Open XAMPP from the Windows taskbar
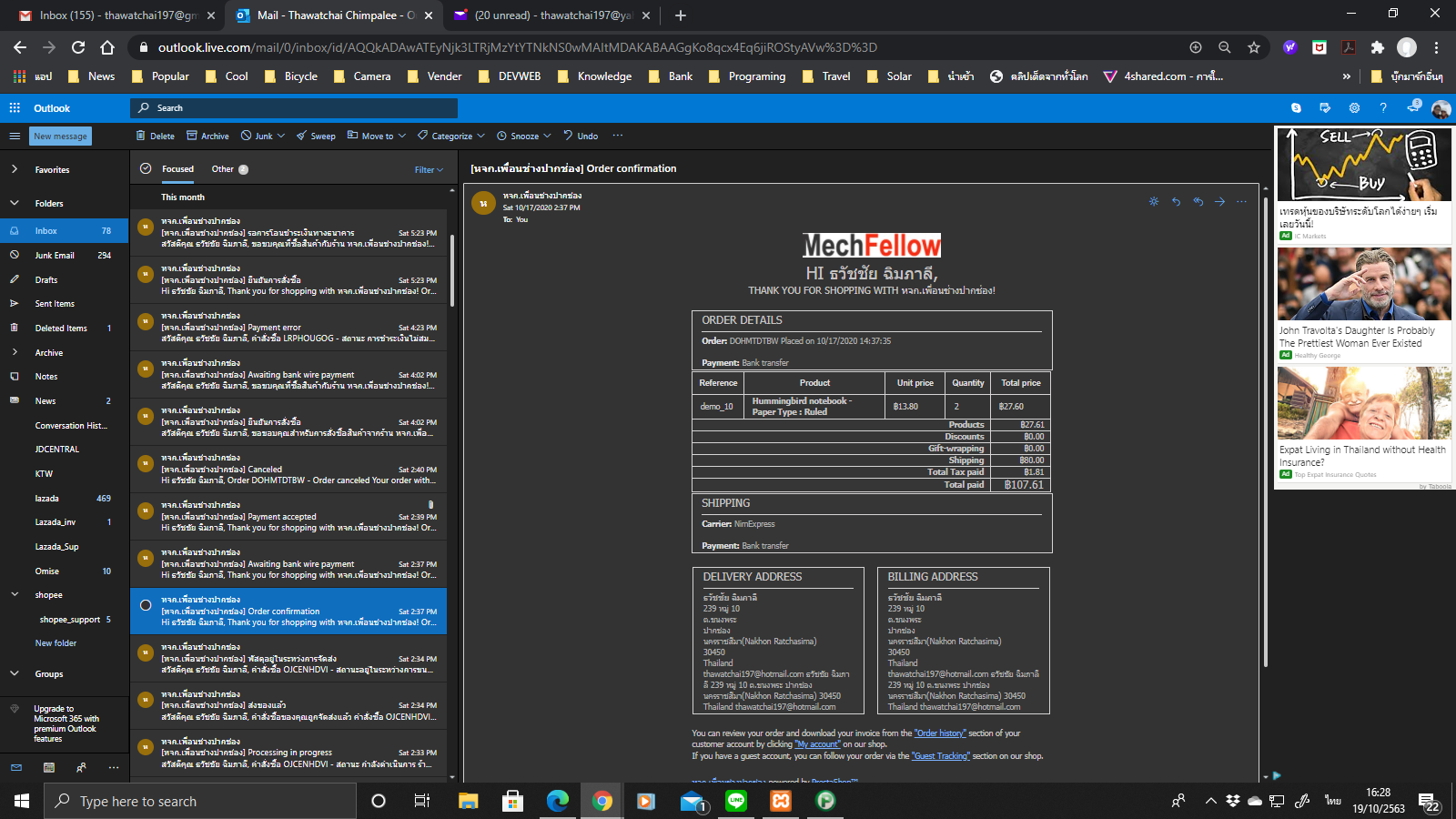This screenshot has height=819, width=1456. coord(781,801)
